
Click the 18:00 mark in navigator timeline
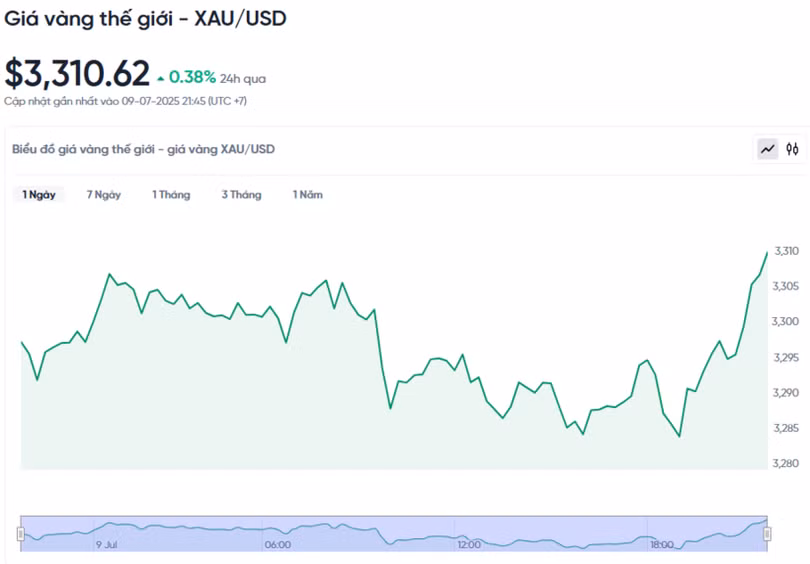point(662,545)
